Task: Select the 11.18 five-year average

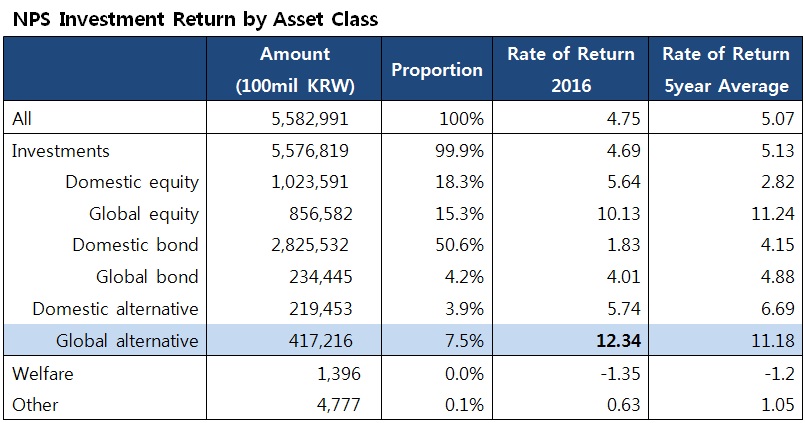Action: coord(773,341)
